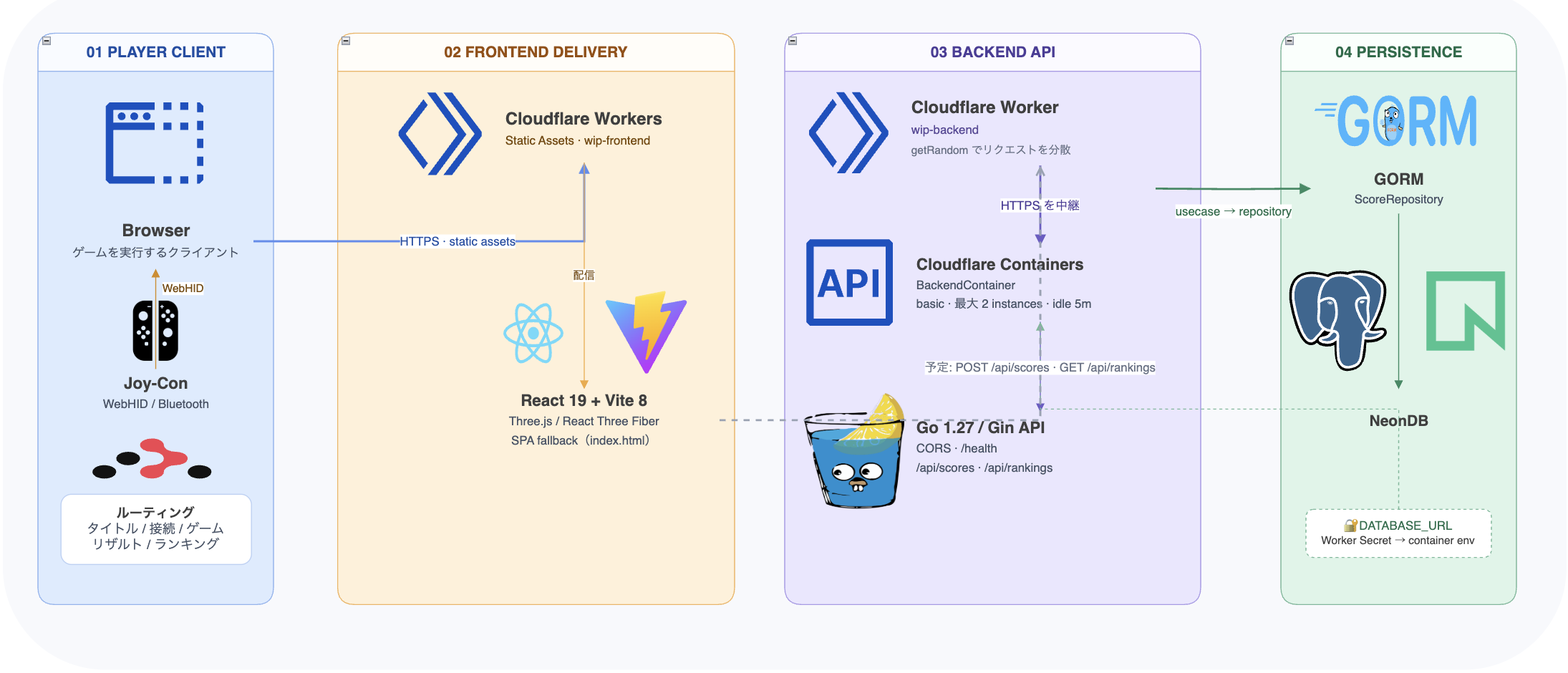Click the WebHID arrow label
1568x673 pixels.
pos(183,288)
